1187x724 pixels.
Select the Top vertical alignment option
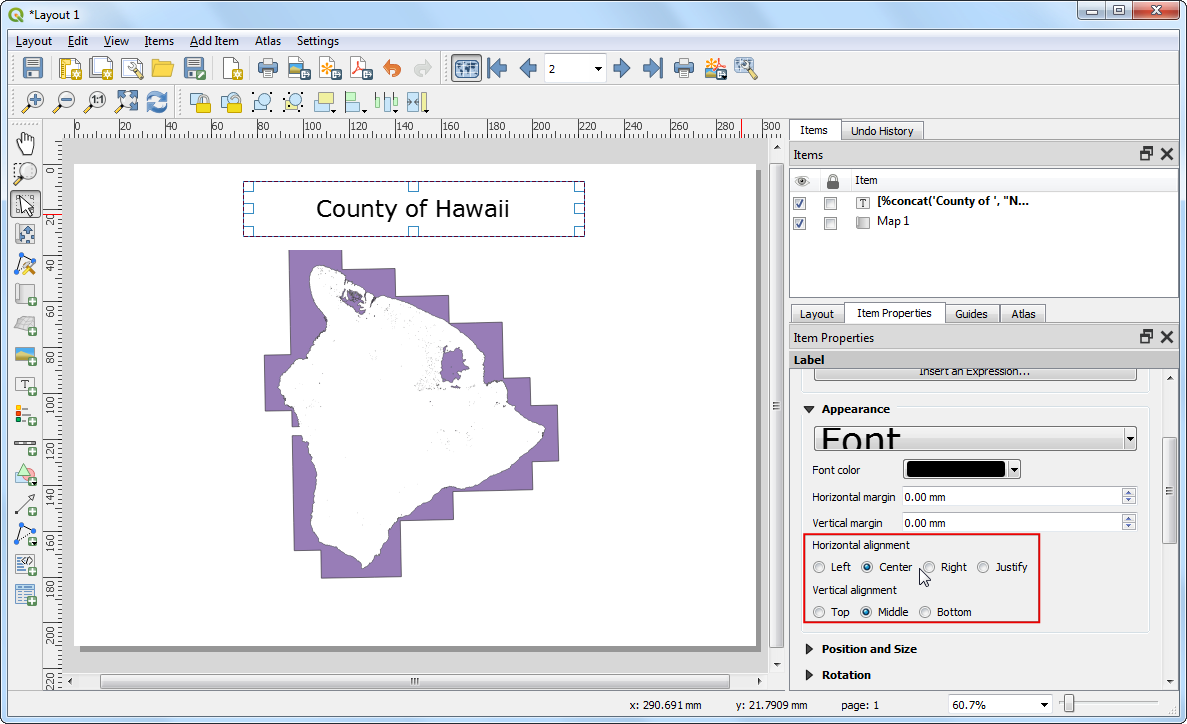tap(820, 612)
